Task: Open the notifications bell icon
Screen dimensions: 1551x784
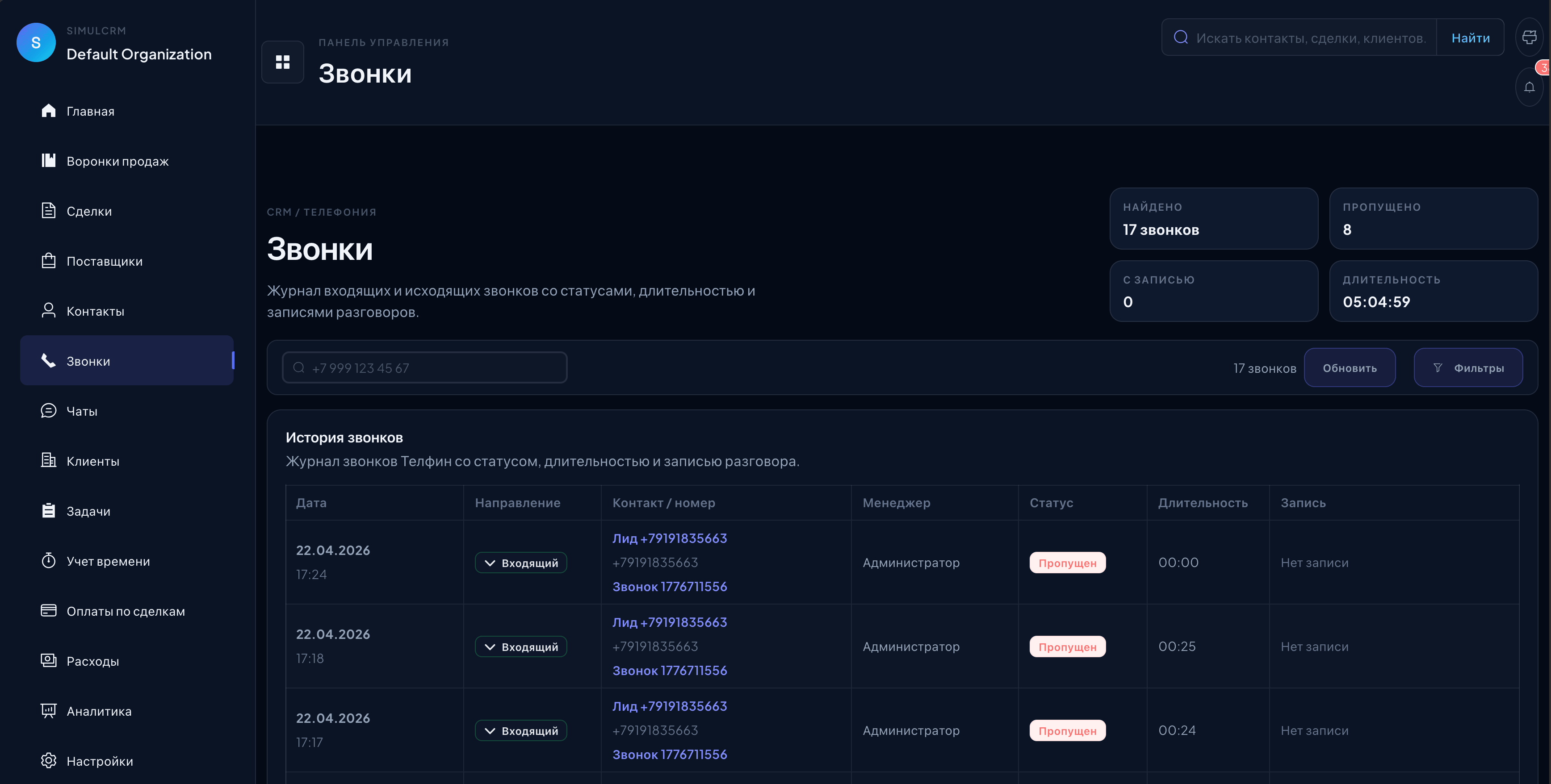Action: point(1529,88)
